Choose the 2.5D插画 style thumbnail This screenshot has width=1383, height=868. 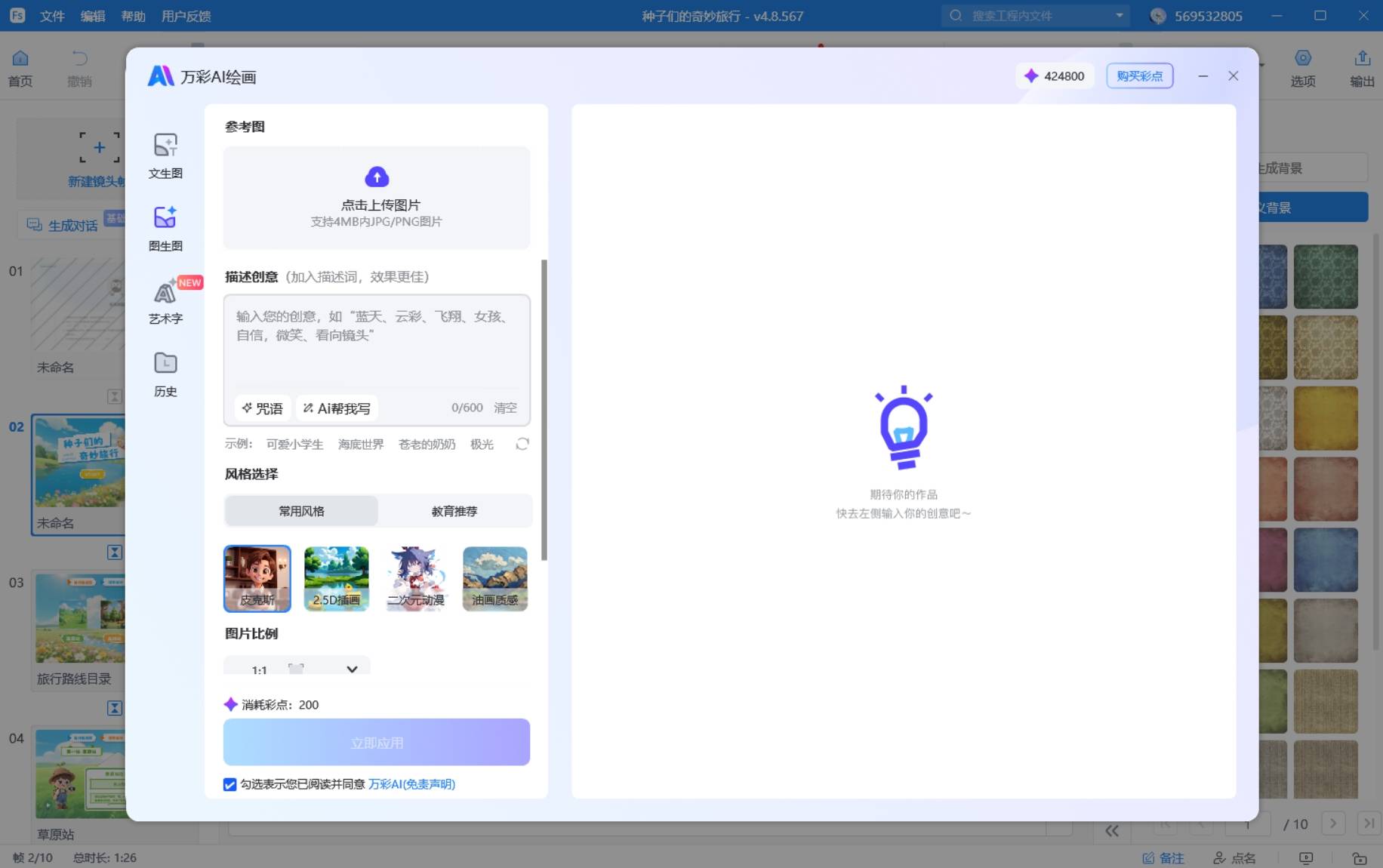point(337,578)
